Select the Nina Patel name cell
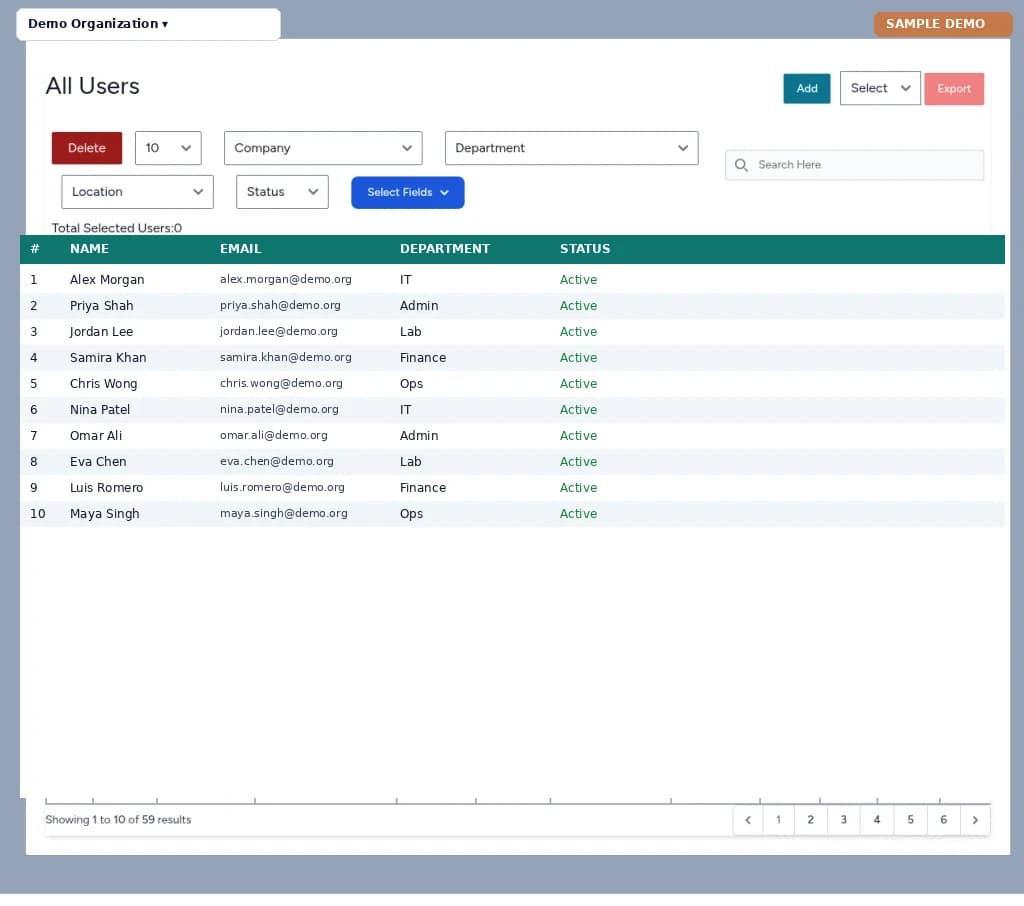Screen dimensions: 1024x906 pyautogui.click(x=100, y=410)
